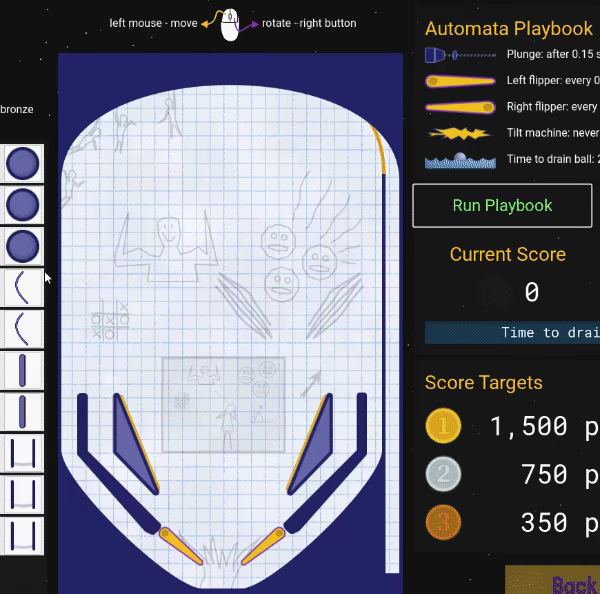Click the 'bronze' label on the left side

17,109
